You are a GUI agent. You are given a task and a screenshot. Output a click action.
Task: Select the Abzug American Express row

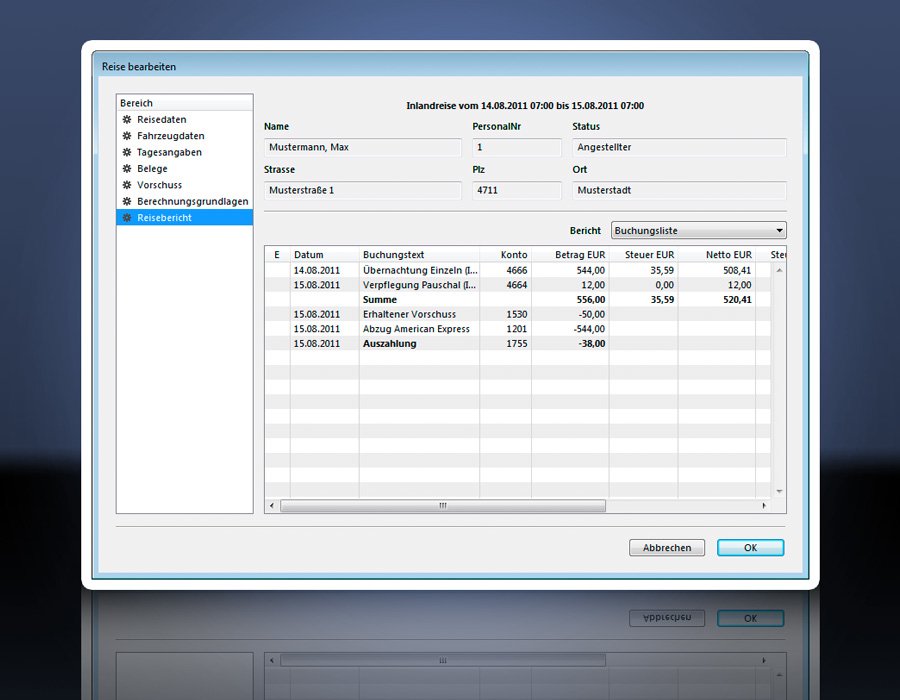[415, 329]
